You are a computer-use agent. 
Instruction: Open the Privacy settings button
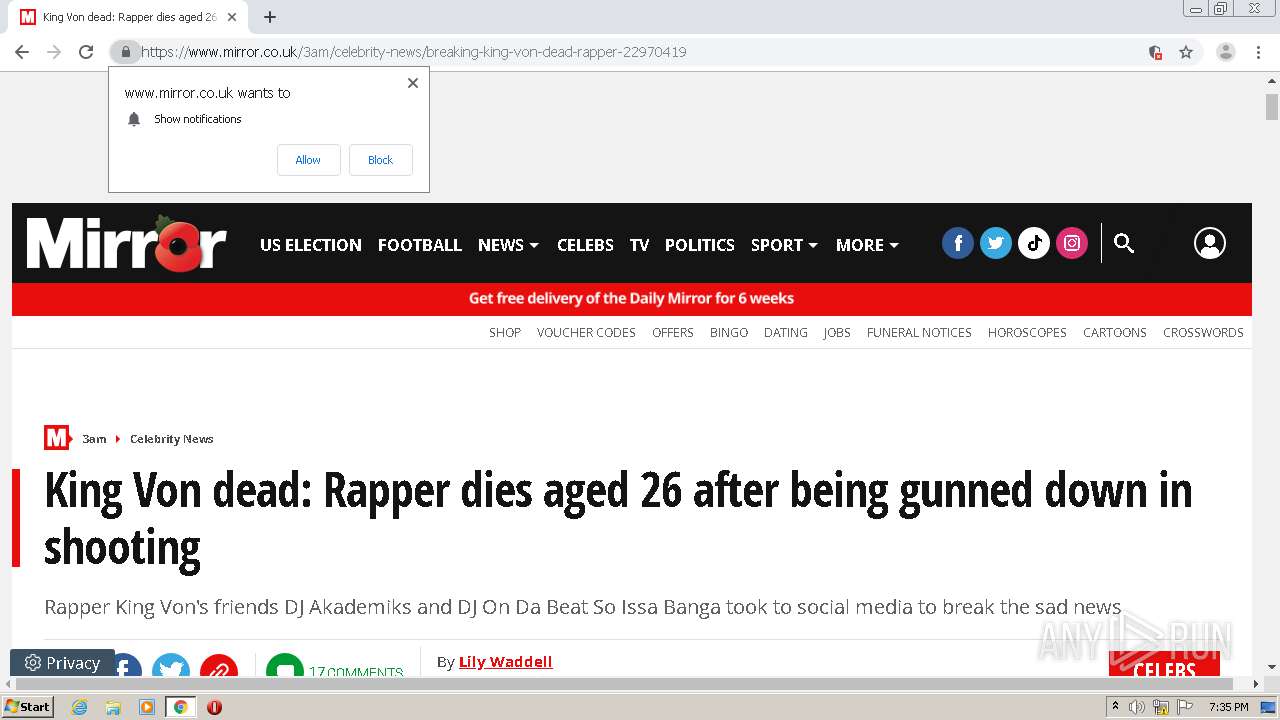[62, 663]
